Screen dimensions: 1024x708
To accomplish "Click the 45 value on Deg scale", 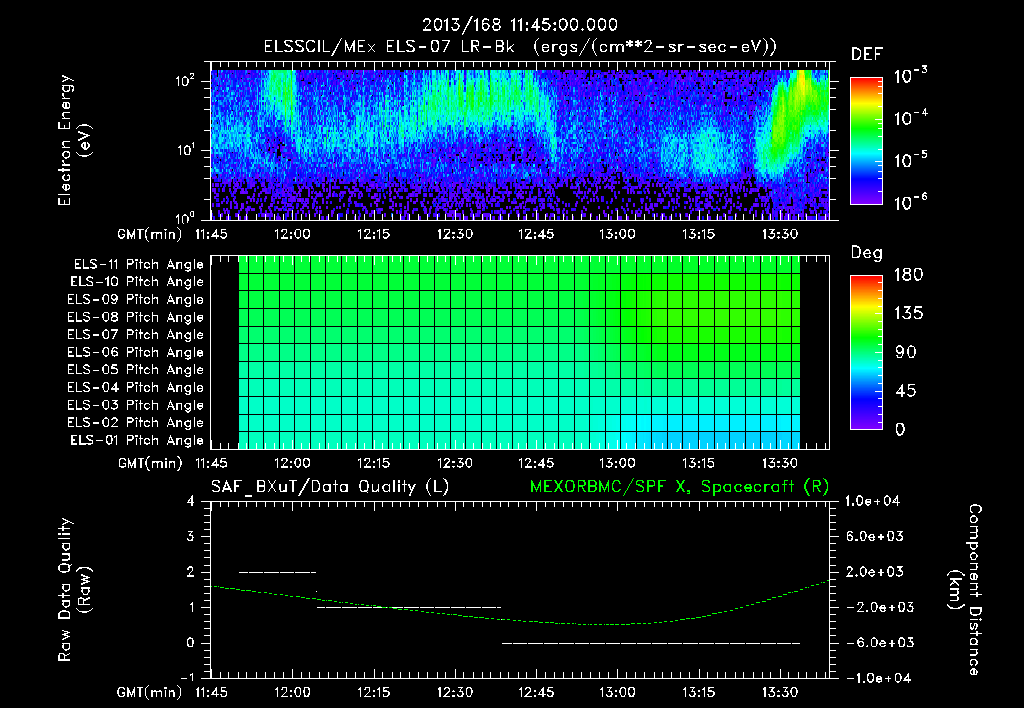I will click(906, 391).
